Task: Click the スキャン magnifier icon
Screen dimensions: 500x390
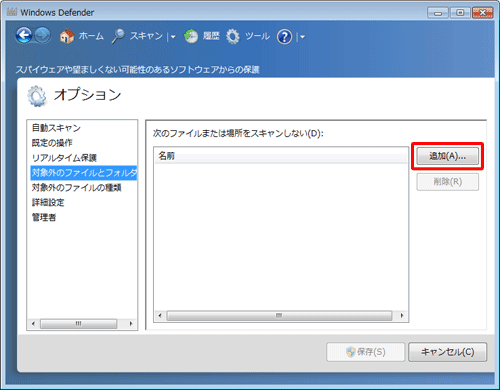Action: [x=118, y=36]
